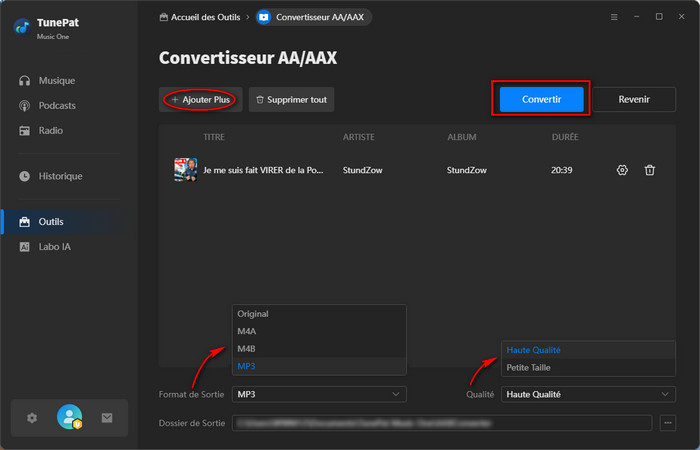
Task: Select Outils in the sidebar
Action: (69, 222)
